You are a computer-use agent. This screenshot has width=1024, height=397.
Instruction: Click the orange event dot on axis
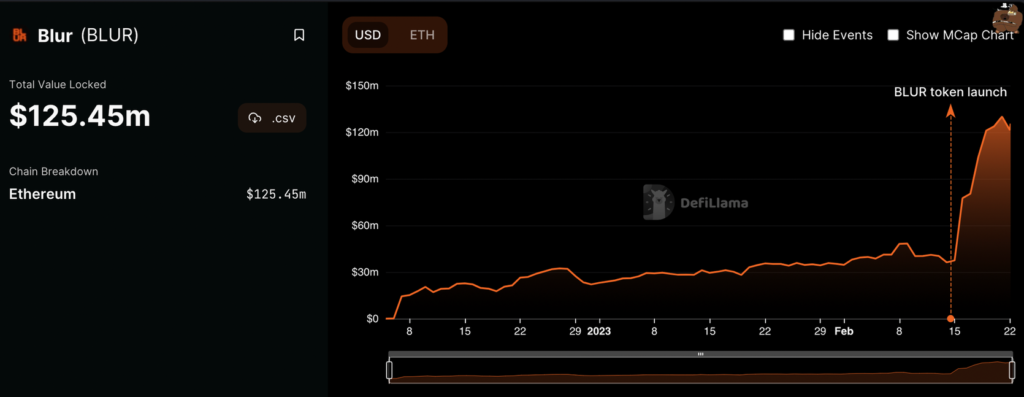[950, 319]
